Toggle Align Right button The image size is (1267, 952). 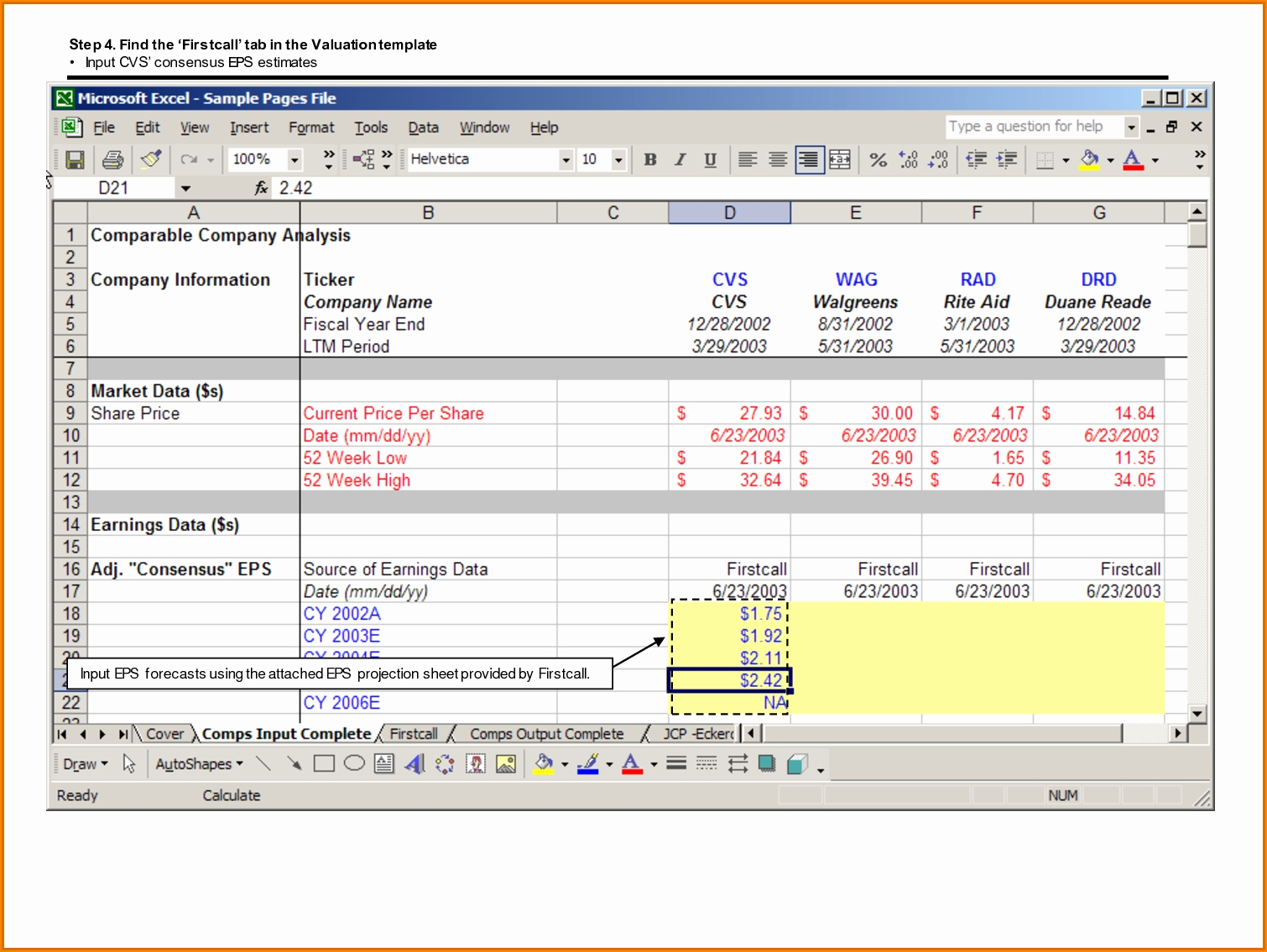click(x=809, y=159)
